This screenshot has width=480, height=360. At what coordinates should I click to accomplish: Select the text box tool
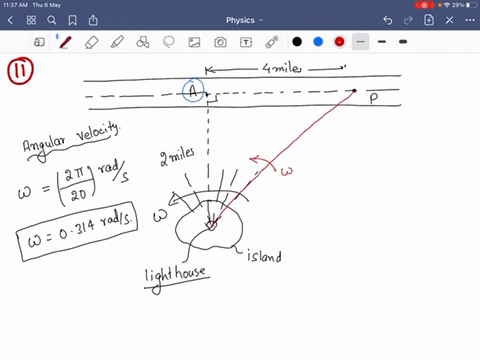246,42
